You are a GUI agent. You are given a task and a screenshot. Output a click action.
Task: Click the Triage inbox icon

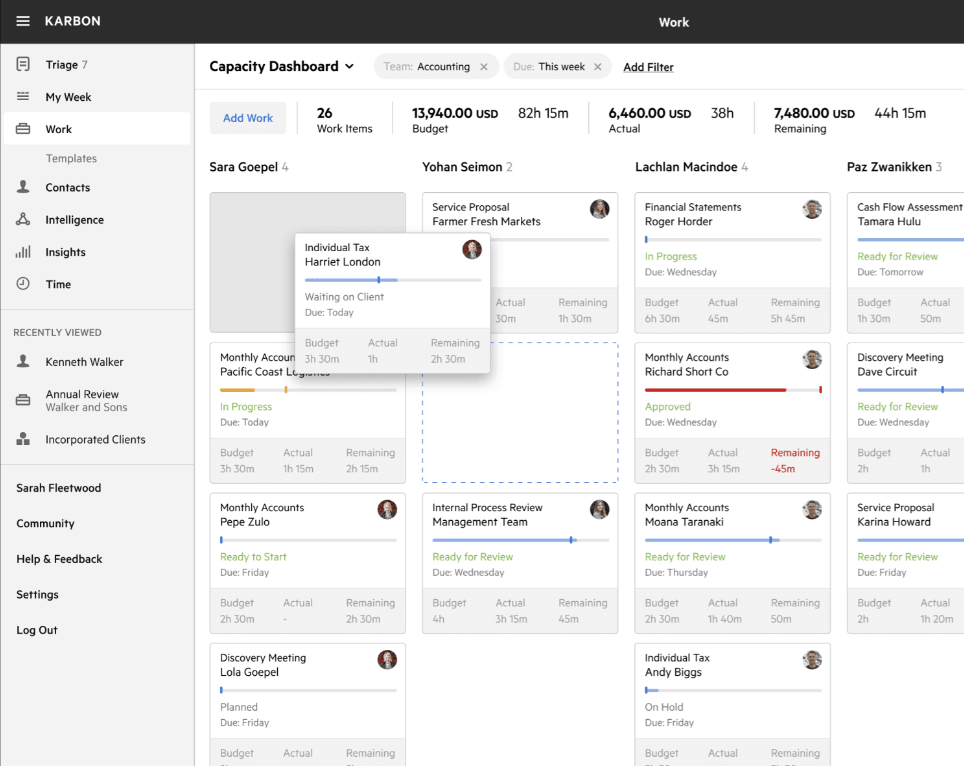point(23,64)
